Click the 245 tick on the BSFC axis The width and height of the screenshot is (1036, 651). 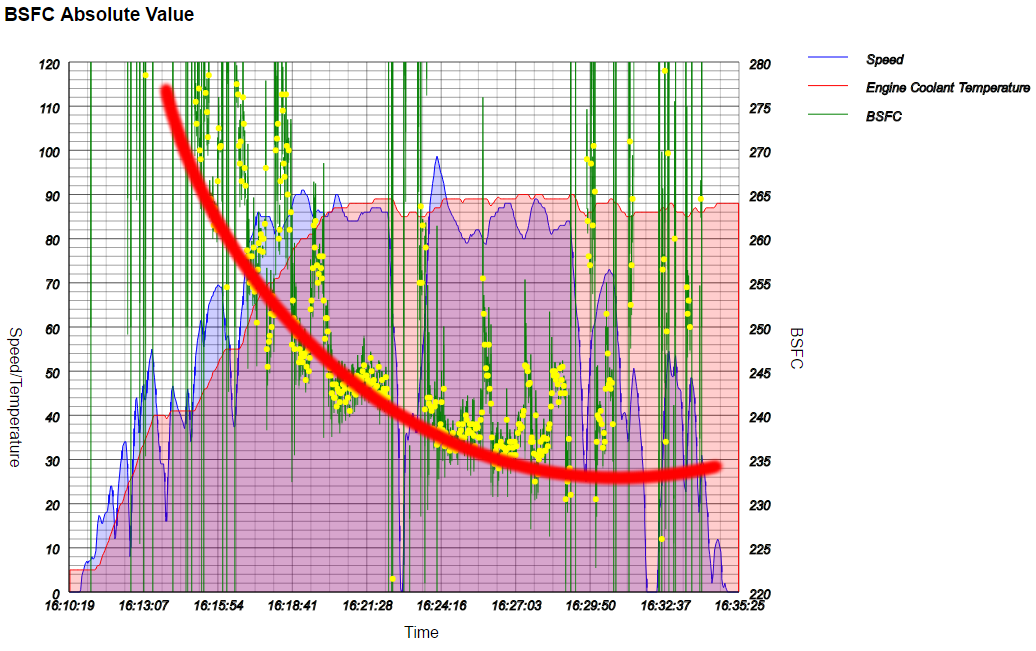760,373
